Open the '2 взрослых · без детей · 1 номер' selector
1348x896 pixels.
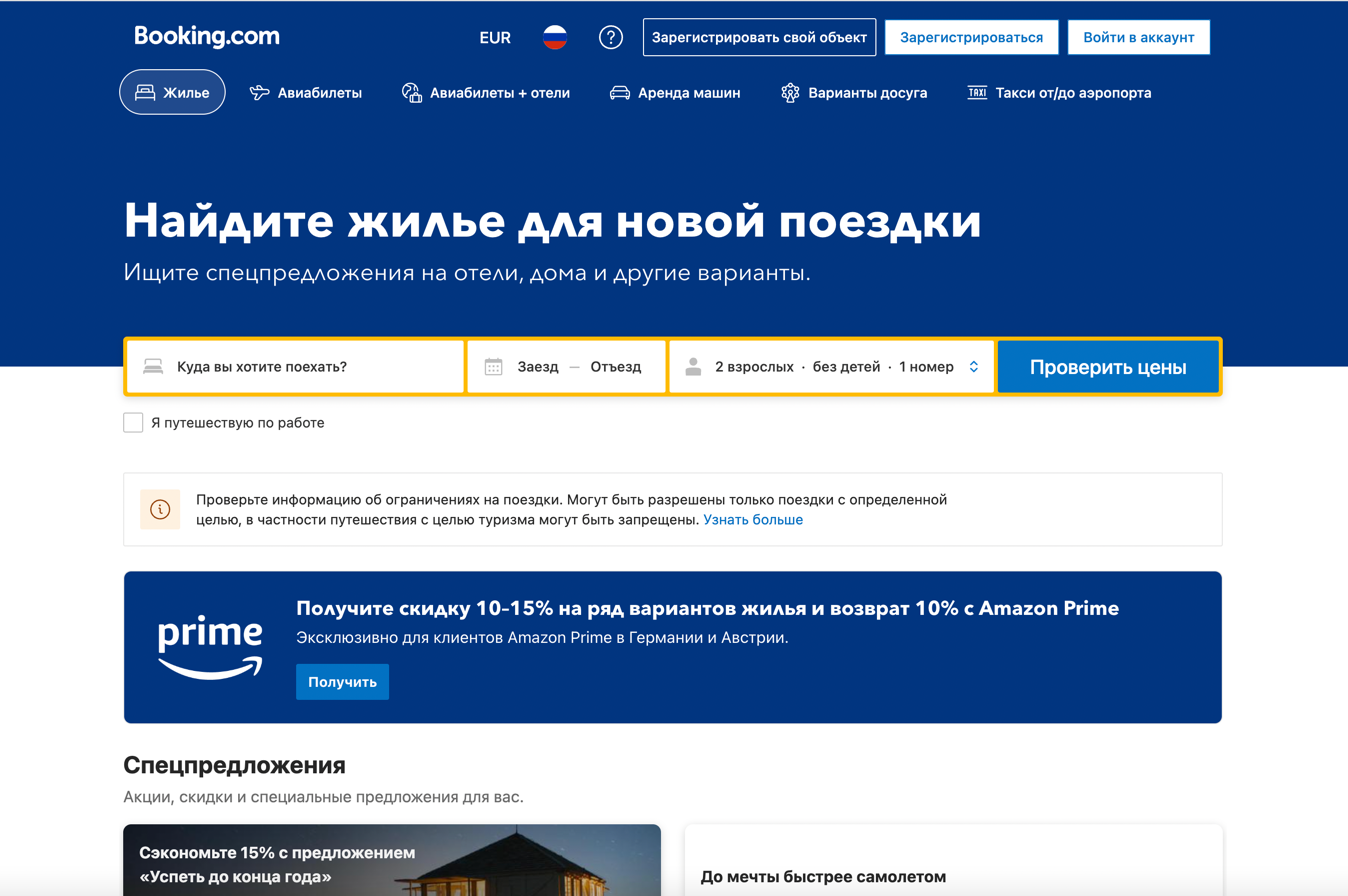point(832,367)
